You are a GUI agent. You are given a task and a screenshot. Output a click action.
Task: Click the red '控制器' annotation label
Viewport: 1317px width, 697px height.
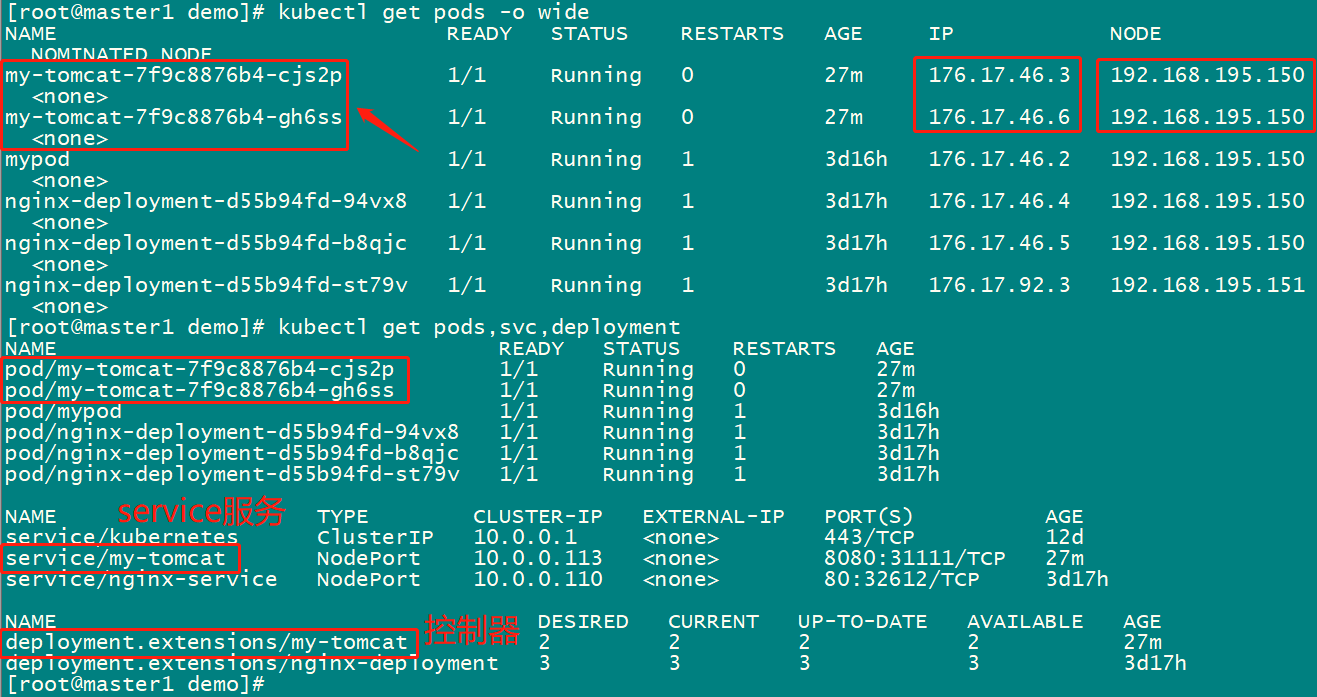473,631
